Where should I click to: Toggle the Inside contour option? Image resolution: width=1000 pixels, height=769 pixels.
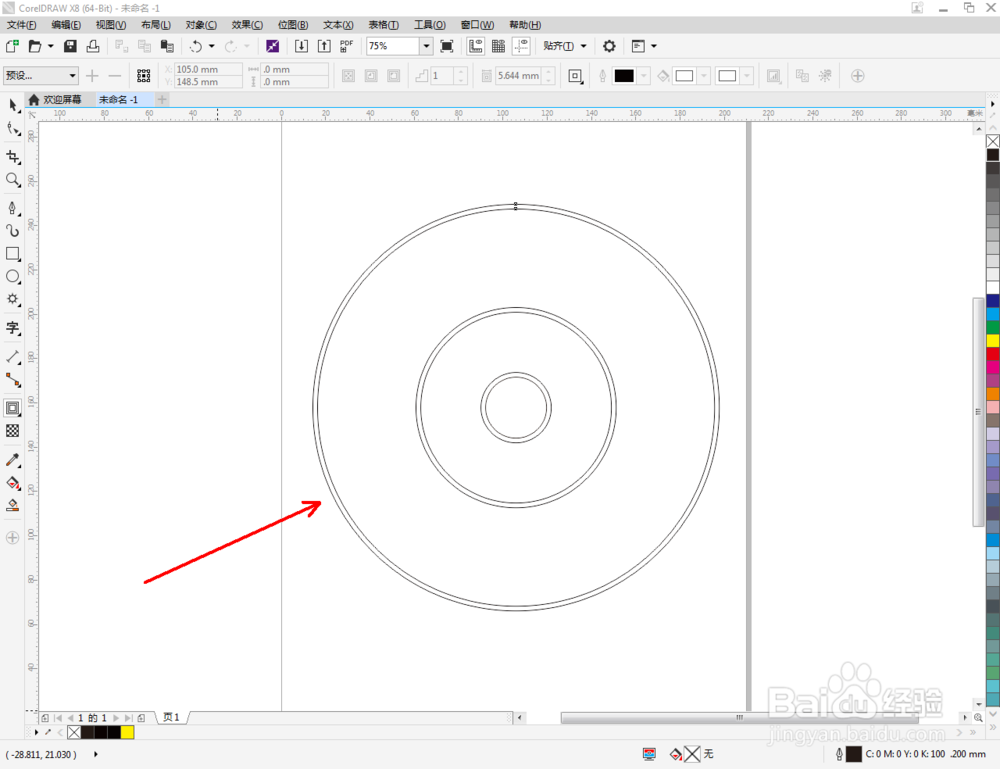pyautogui.click(x=371, y=76)
